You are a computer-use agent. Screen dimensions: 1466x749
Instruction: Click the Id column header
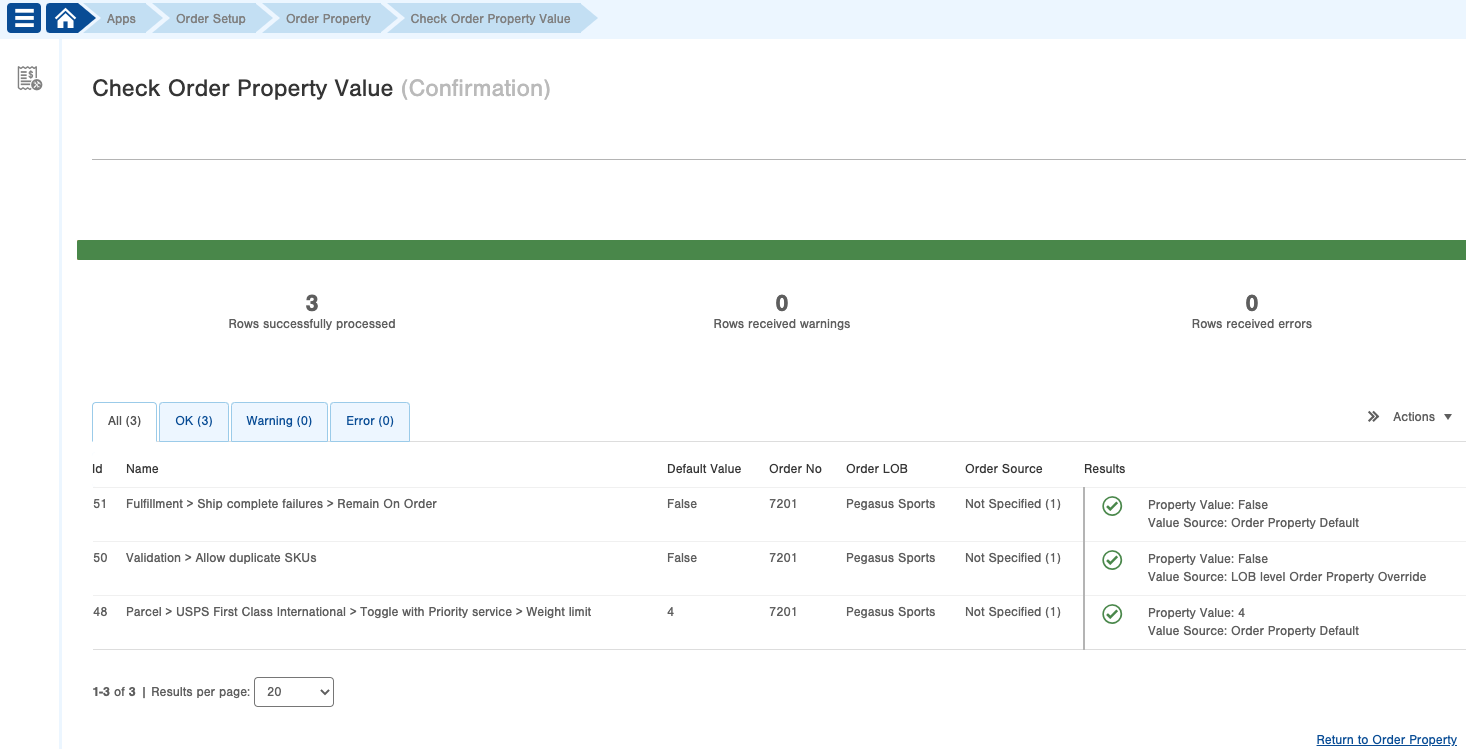[98, 469]
